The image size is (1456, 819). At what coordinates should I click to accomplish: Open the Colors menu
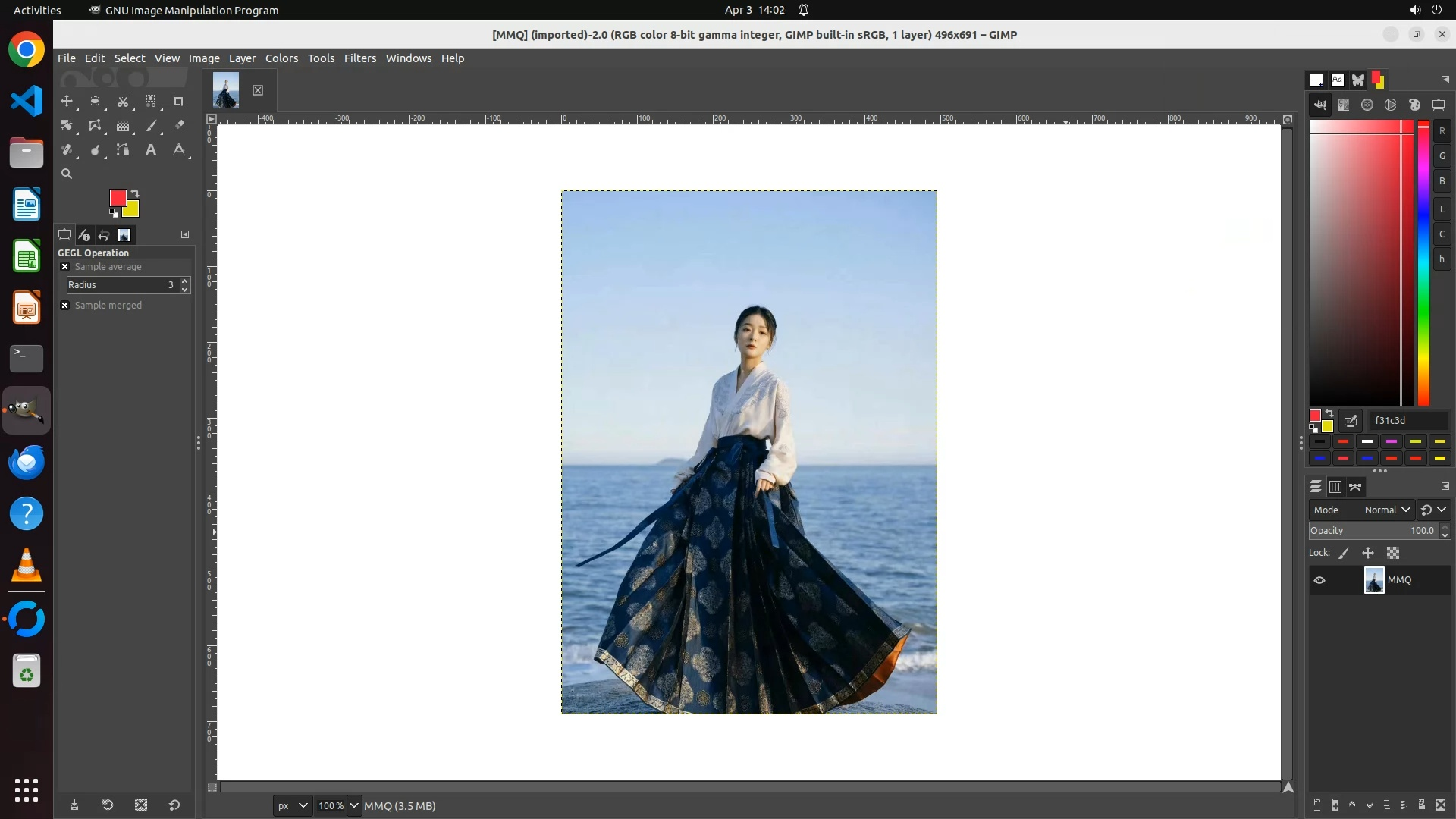(281, 58)
